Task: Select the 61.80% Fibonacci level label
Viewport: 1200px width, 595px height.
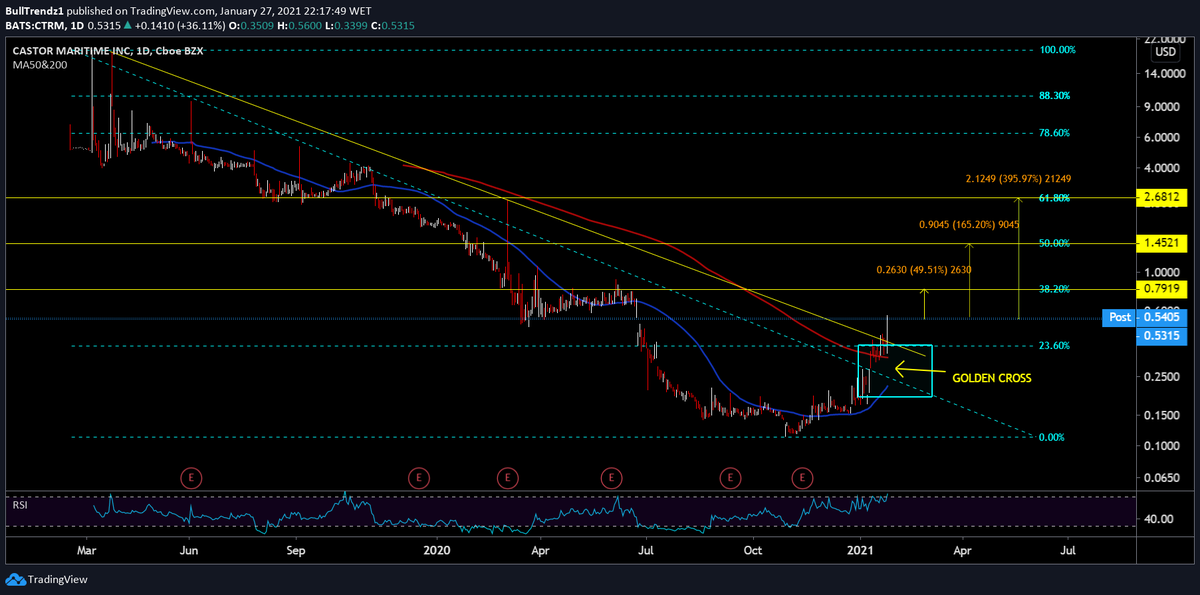Action: pos(1055,199)
